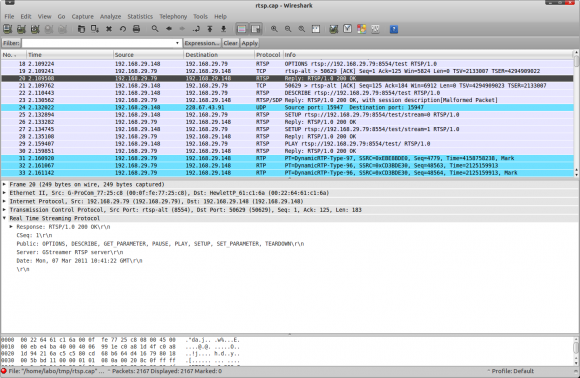The height and width of the screenshot is (378, 580).
Task: Open a capture file icon
Action: pos(81,29)
